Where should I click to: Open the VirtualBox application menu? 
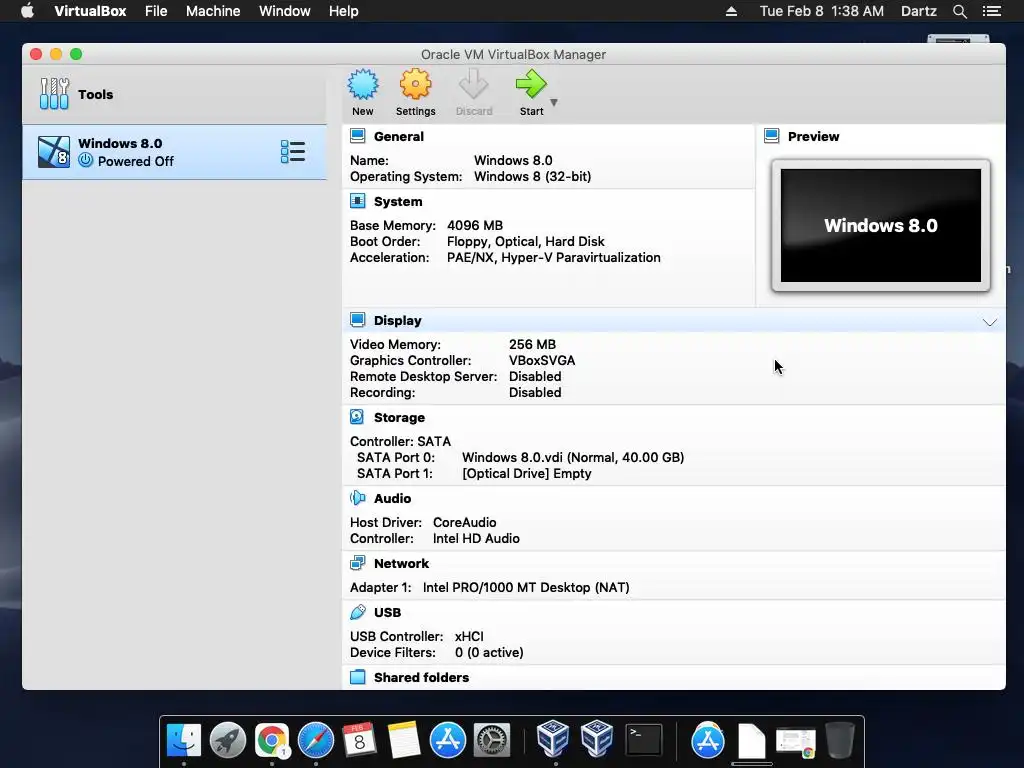click(x=90, y=11)
